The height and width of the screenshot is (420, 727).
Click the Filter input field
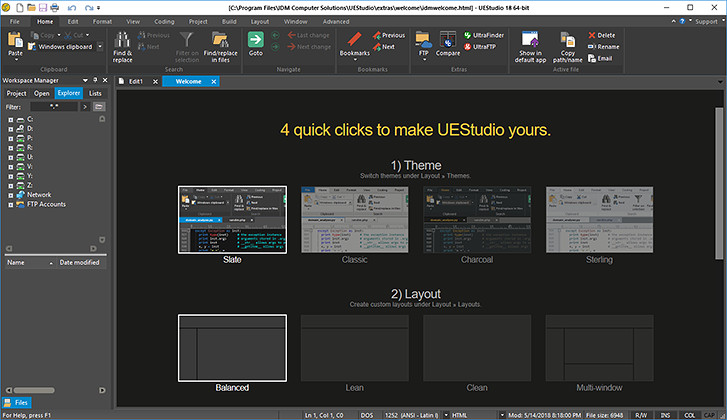tap(54, 107)
